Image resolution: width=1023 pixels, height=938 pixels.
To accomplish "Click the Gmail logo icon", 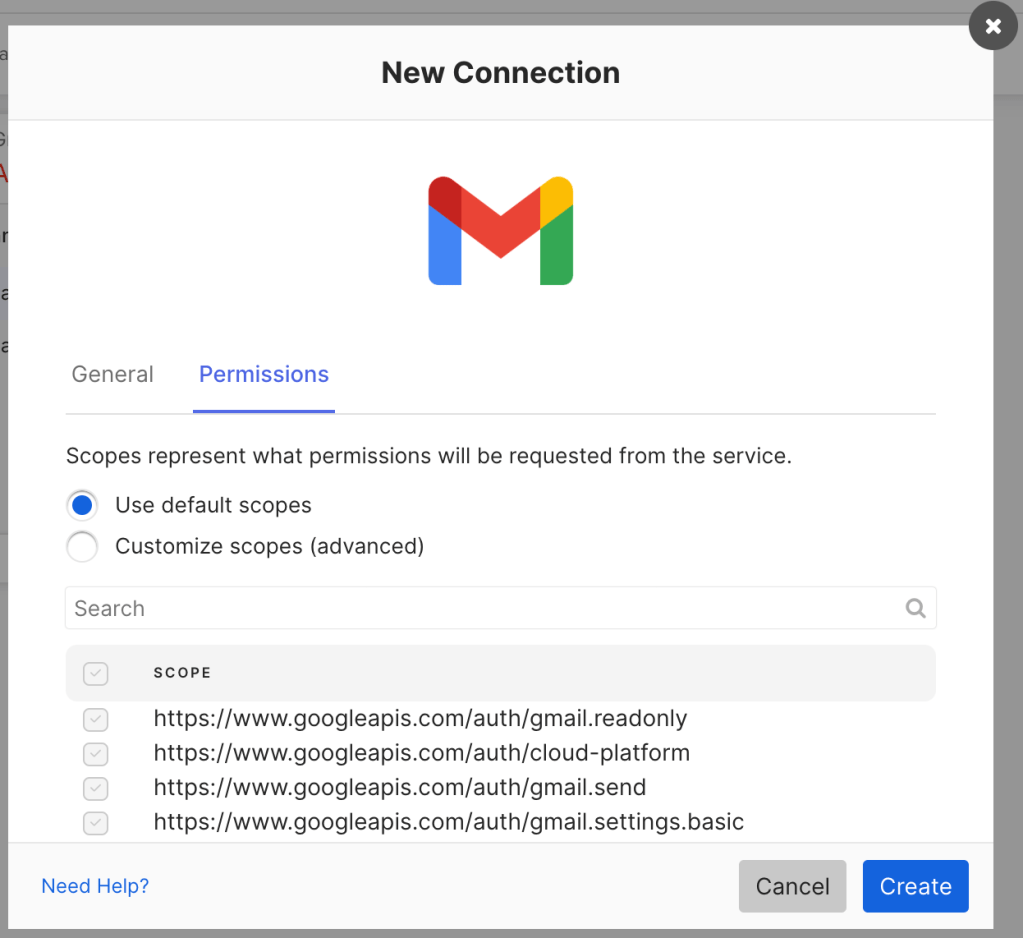I will (x=500, y=230).
